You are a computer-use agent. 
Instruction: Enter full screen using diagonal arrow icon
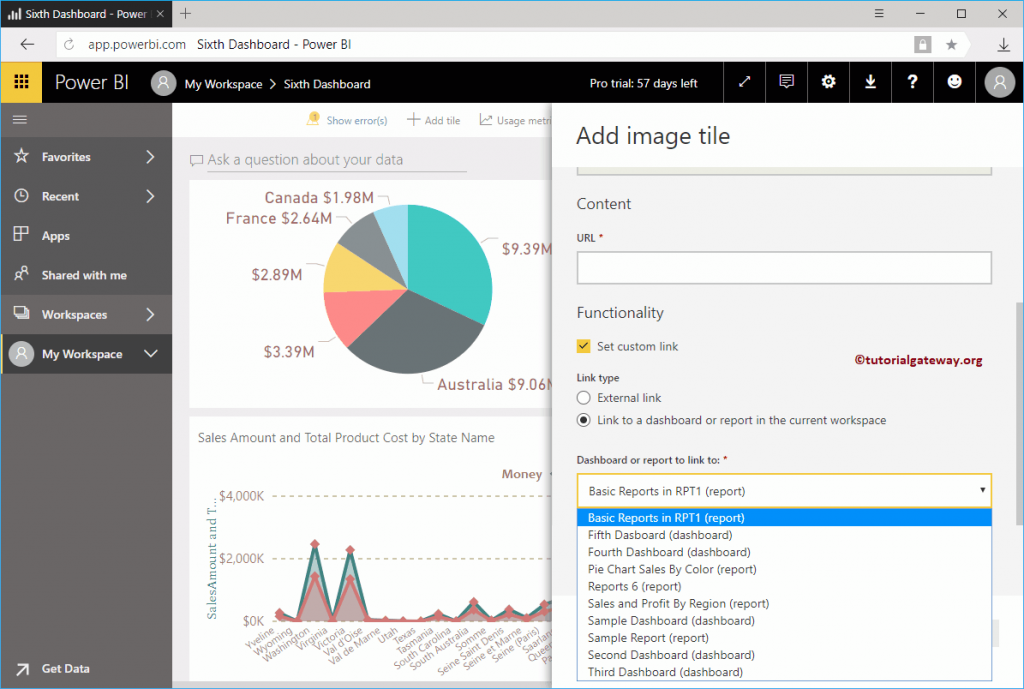[744, 81]
